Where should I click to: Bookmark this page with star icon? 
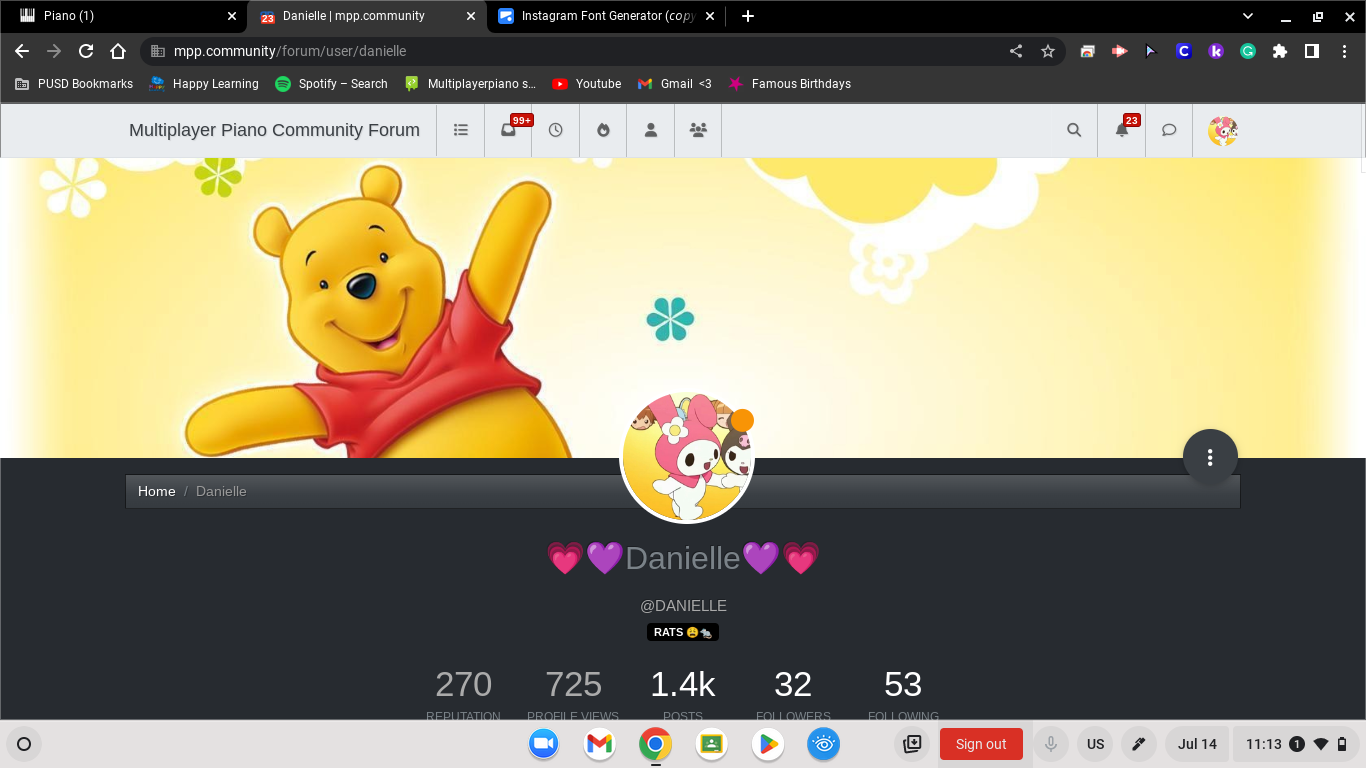[x=1048, y=51]
